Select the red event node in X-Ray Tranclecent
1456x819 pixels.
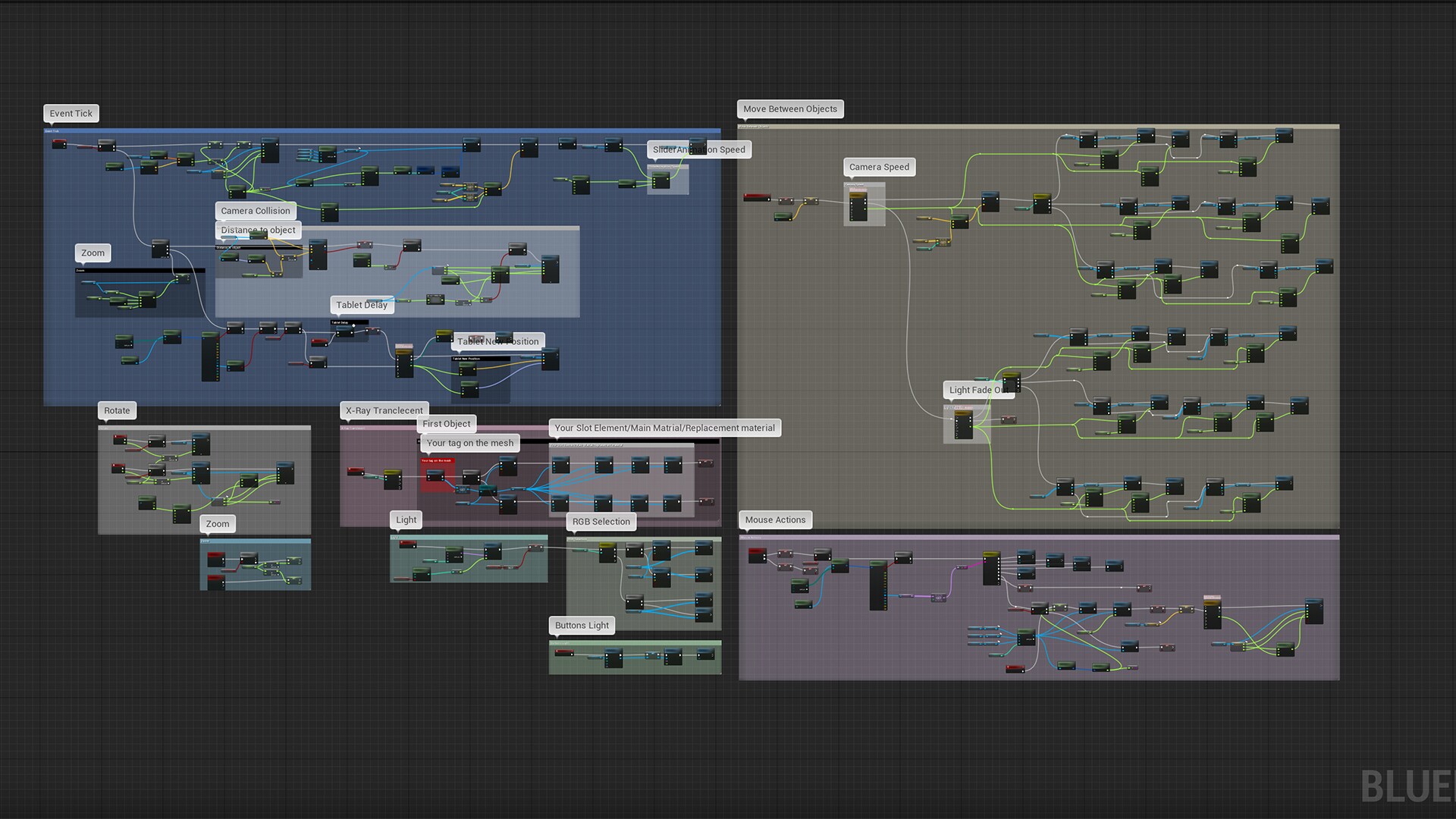(x=355, y=470)
